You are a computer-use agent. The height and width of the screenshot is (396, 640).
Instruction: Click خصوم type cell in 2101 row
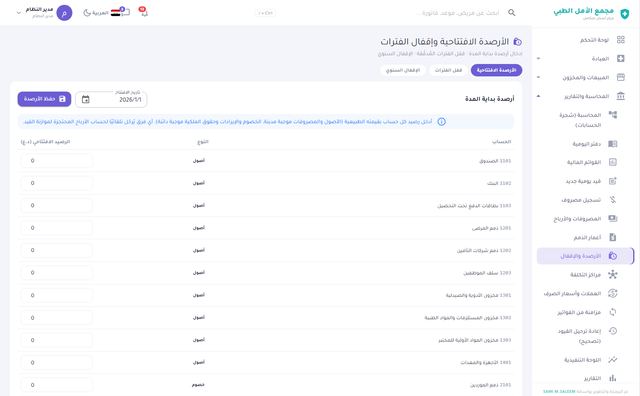198,385
